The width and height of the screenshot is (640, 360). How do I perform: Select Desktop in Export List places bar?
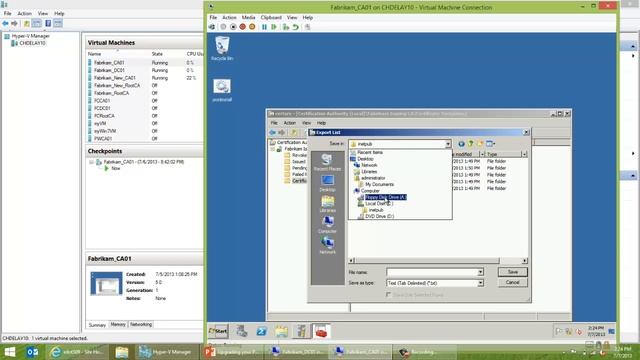[x=327, y=183]
